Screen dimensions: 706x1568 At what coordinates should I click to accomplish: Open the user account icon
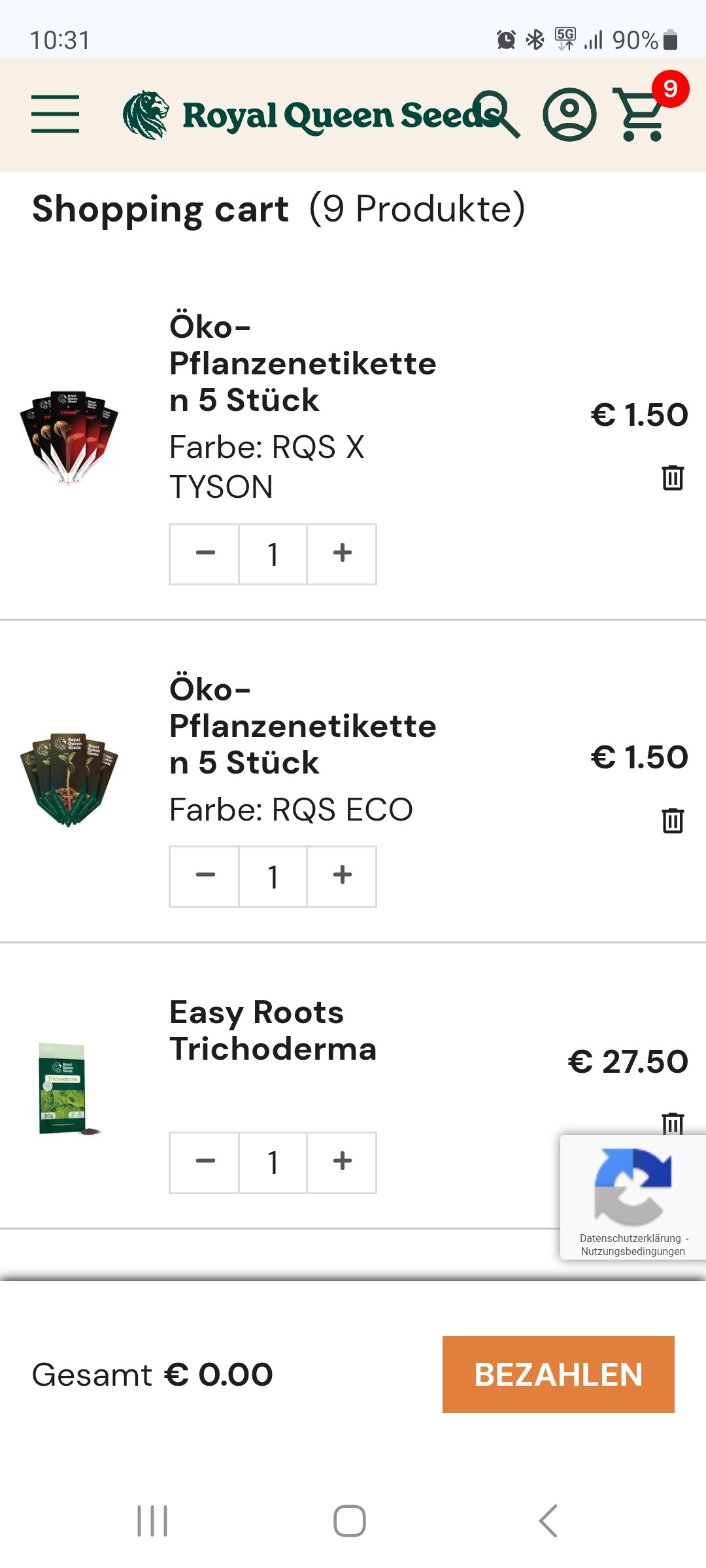coord(569,115)
